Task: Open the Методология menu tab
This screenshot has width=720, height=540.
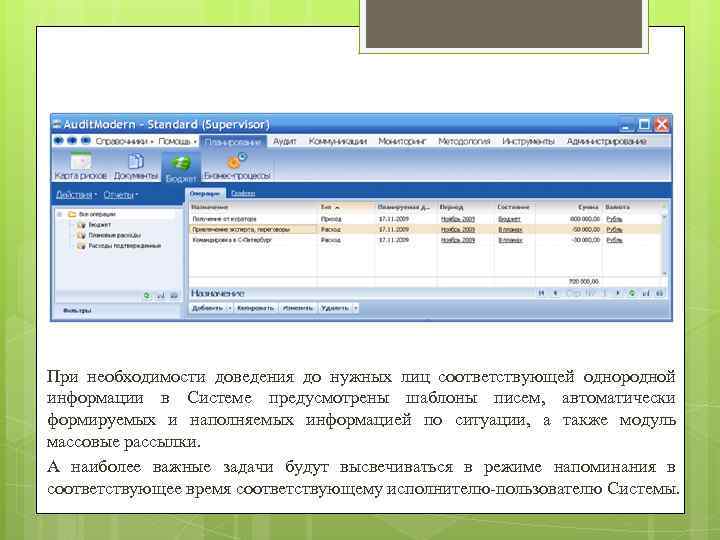Action: (464, 141)
